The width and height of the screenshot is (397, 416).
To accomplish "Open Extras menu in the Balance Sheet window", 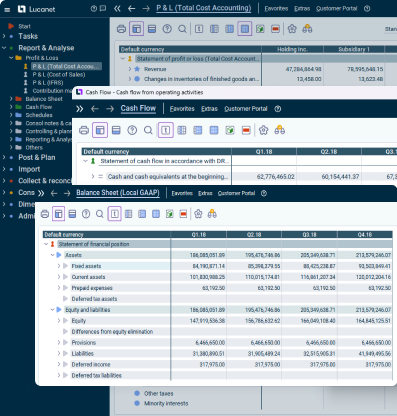I will coord(205,193).
